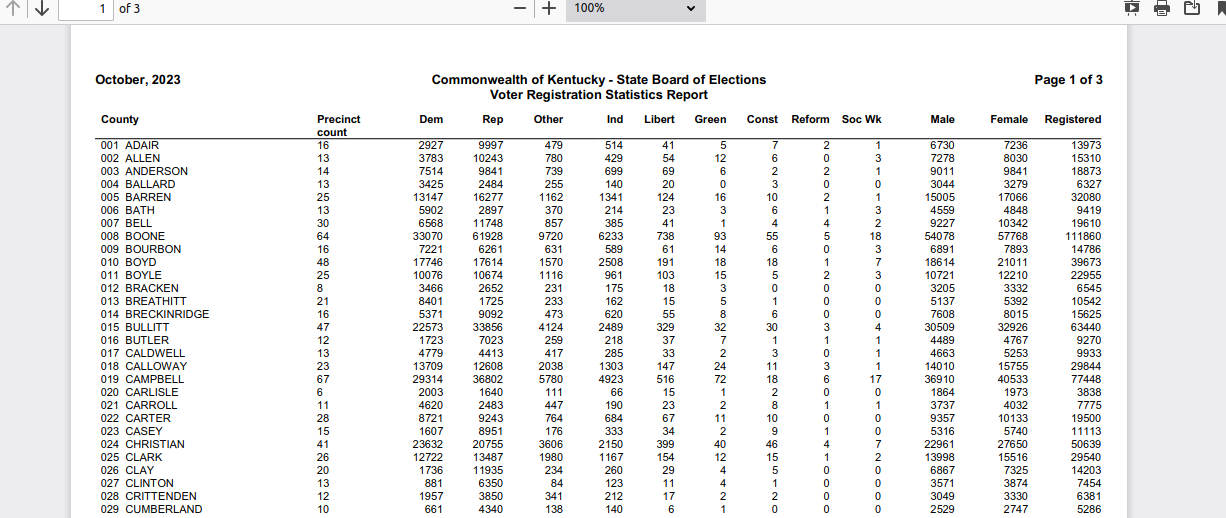
Task: Select the '011 BOYLE' county row label
Action: [133, 275]
